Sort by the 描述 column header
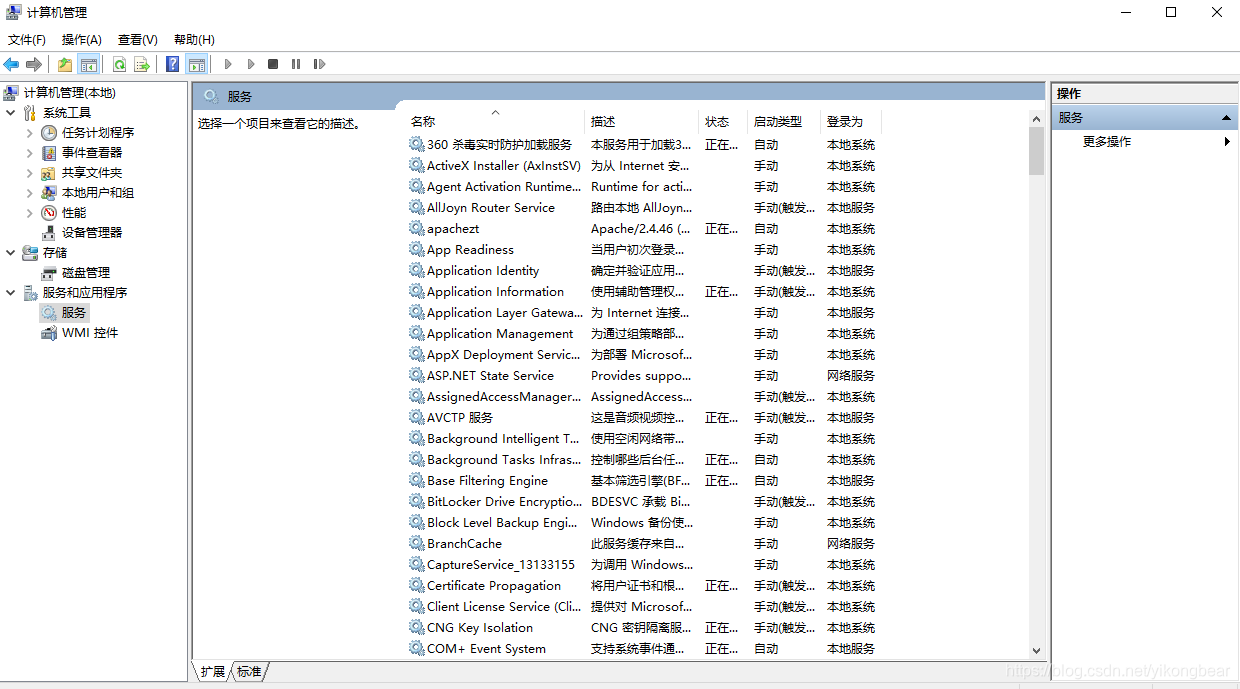This screenshot has height=689, width=1240. (x=641, y=121)
